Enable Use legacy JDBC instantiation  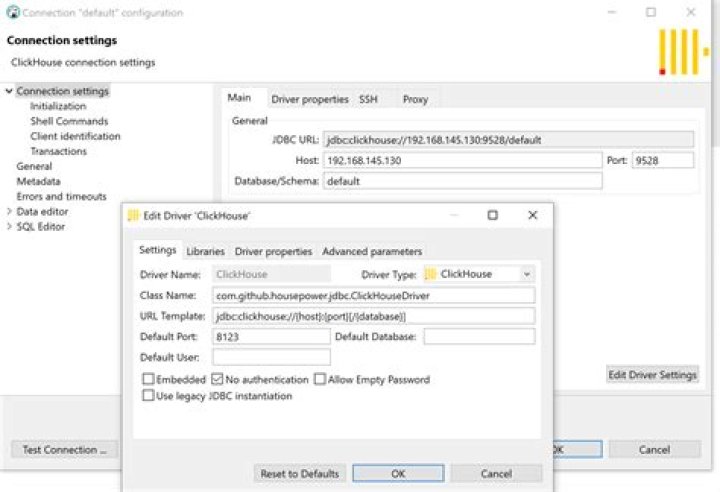coord(148,396)
